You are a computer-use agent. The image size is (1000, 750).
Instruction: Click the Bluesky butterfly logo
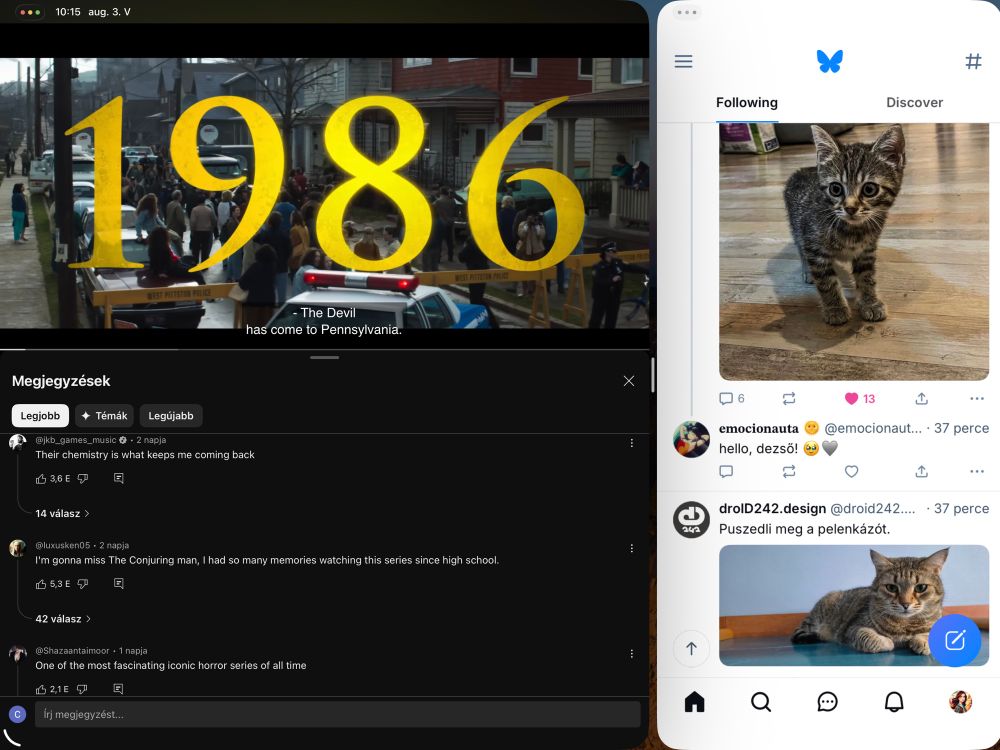(x=829, y=61)
